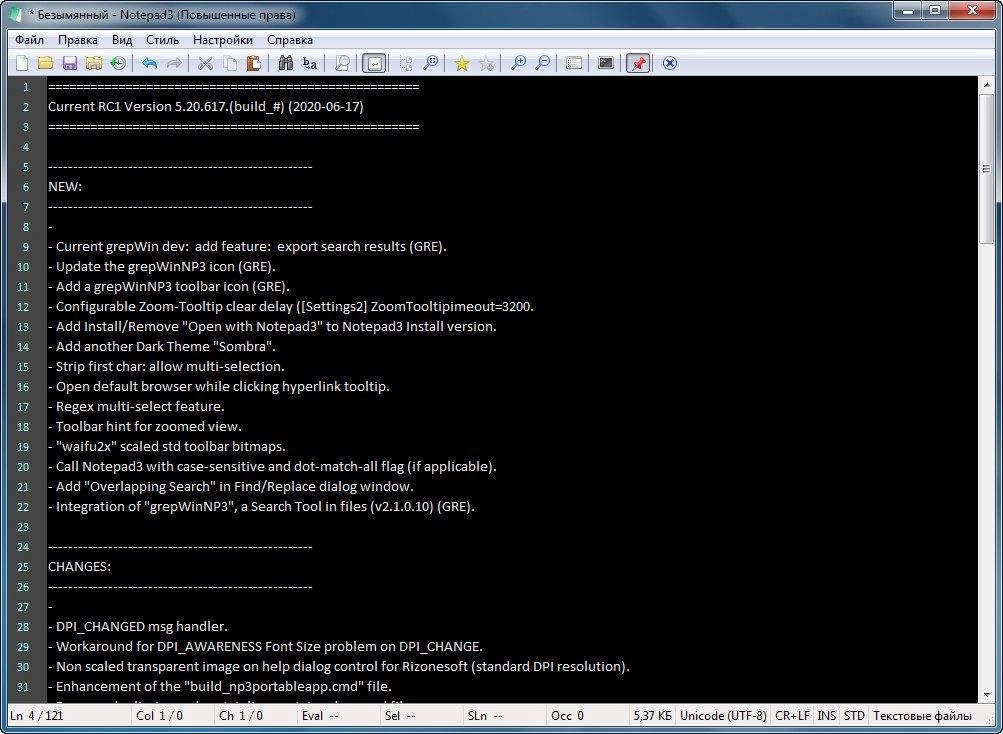Click file size '5,37 КБ' field

coord(652,715)
